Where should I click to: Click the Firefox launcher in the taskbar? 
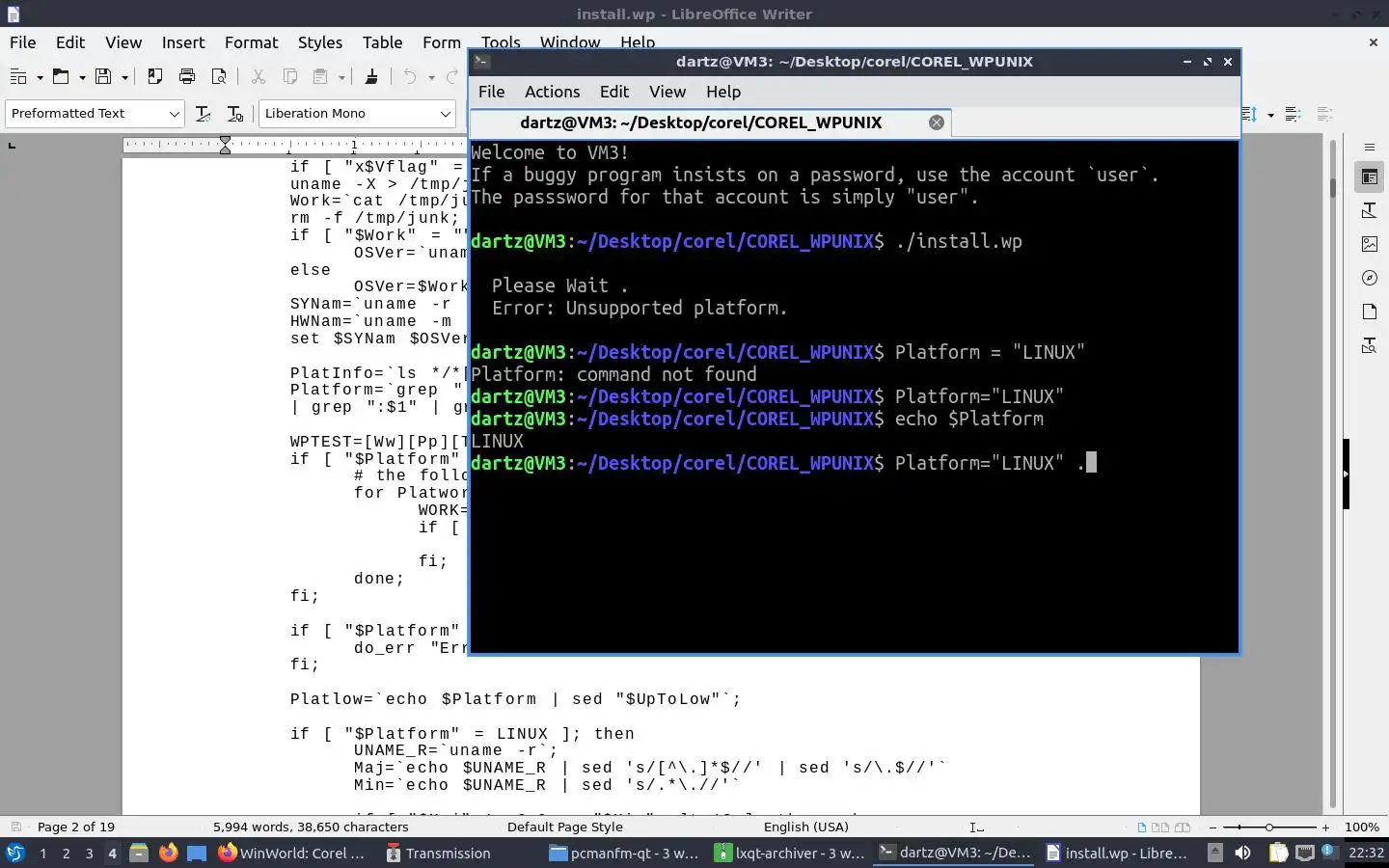[168, 853]
